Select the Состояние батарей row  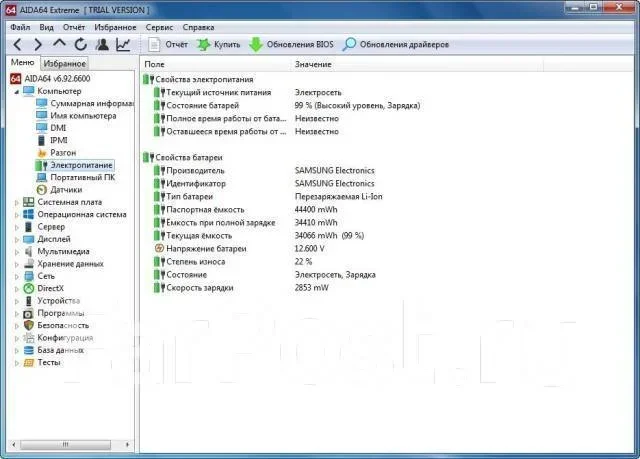287,106
